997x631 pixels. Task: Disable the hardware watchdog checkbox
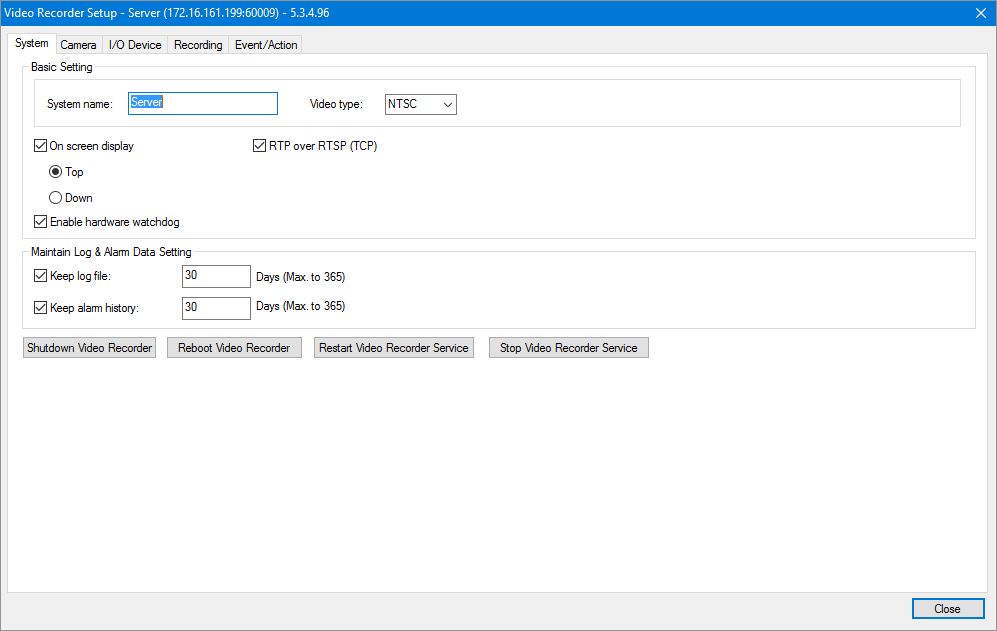41,222
